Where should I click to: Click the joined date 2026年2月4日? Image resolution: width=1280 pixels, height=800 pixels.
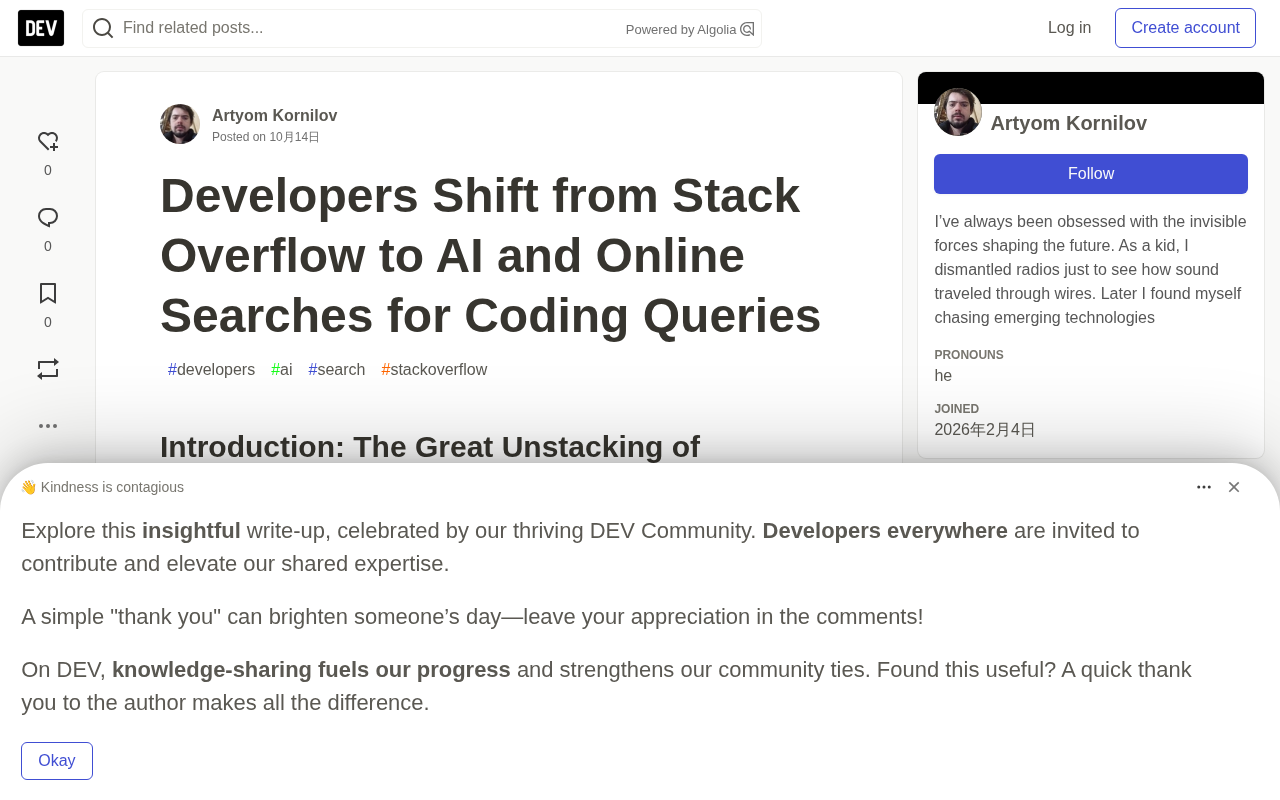pos(985,430)
